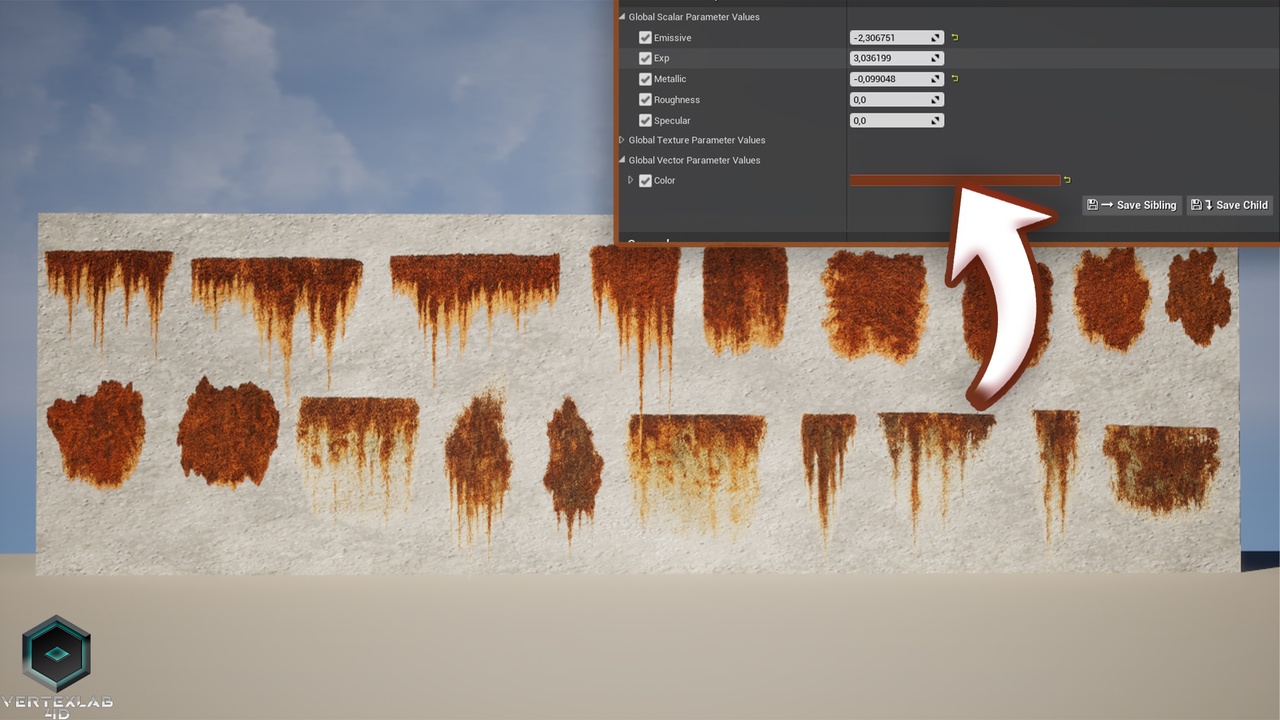This screenshot has height=720, width=1280.
Task: Select the Roughness parameter label
Action: click(677, 100)
